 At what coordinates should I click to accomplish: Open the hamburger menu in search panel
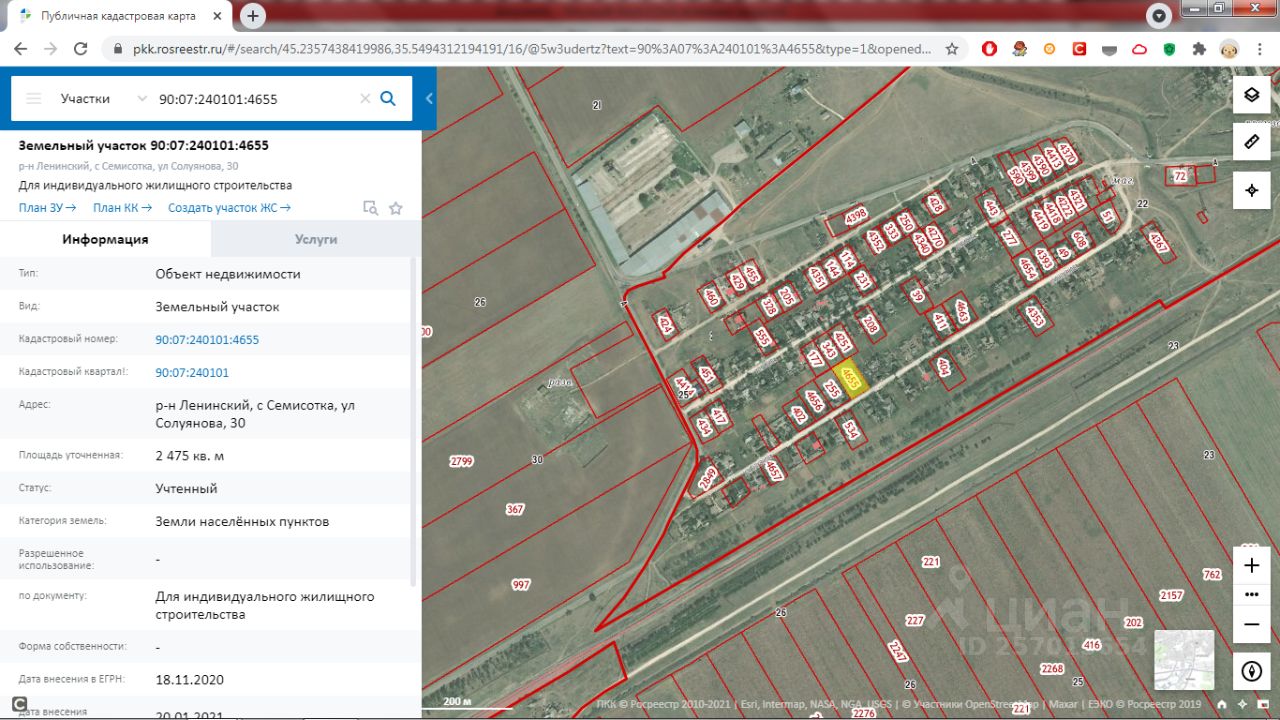coord(34,98)
